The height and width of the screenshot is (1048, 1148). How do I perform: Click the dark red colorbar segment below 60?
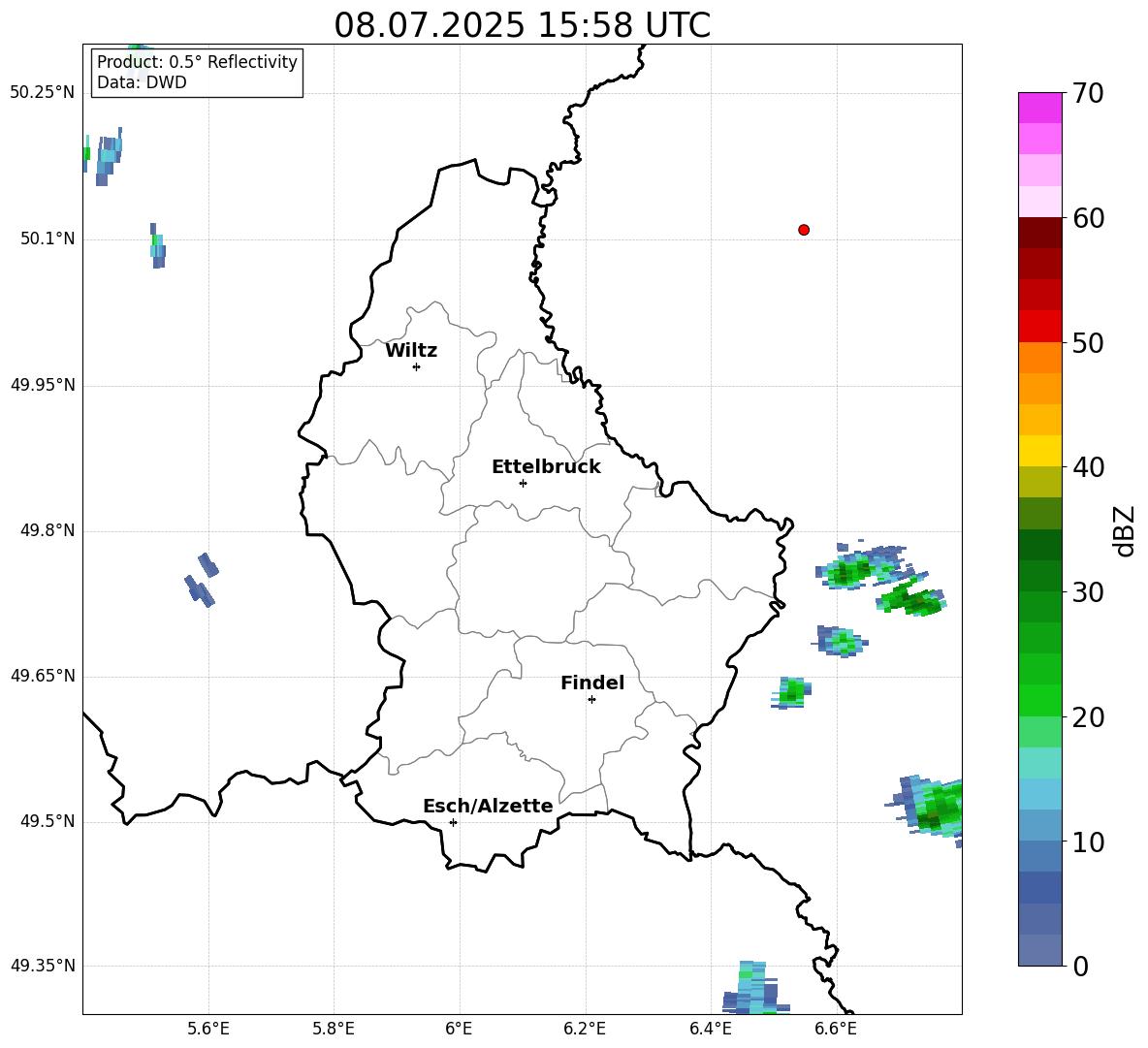click(1040, 233)
